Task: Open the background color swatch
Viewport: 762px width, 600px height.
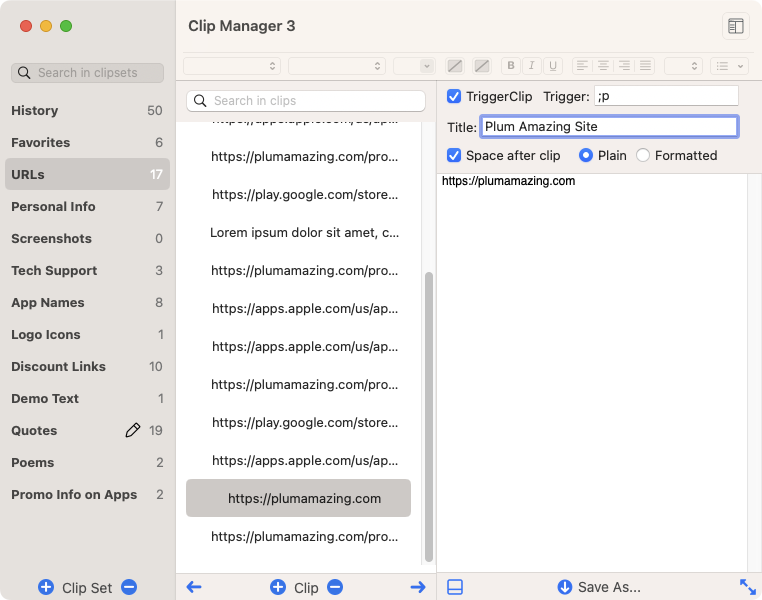Action: click(481, 66)
